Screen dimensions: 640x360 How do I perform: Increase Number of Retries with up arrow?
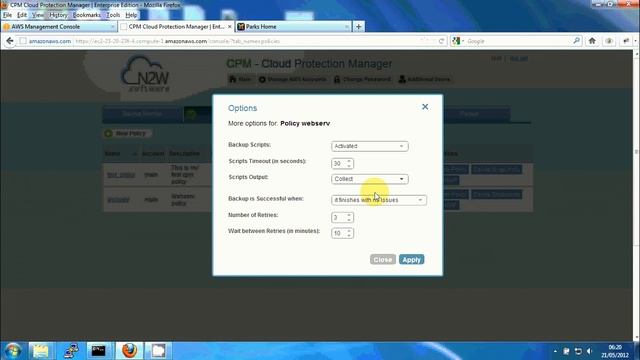349,215
